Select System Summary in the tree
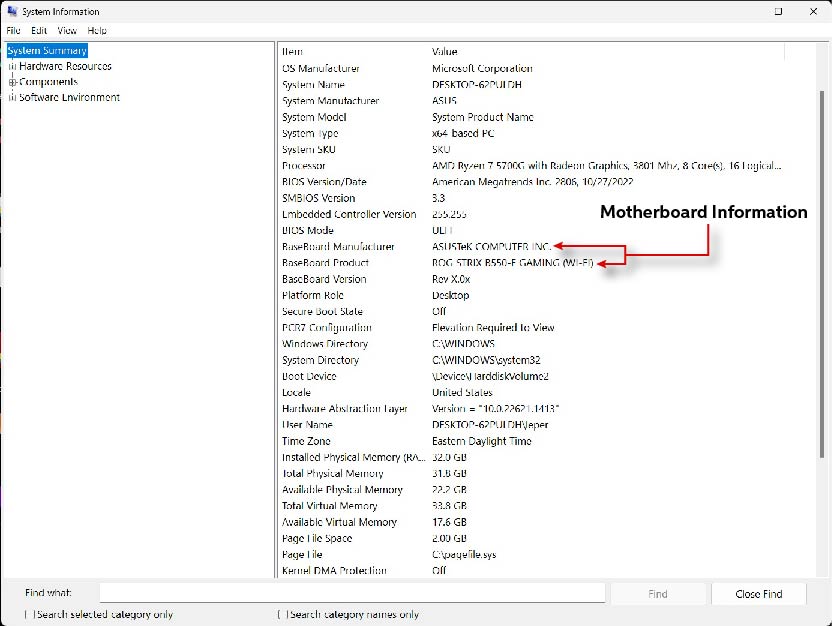The image size is (832, 626). point(47,50)
